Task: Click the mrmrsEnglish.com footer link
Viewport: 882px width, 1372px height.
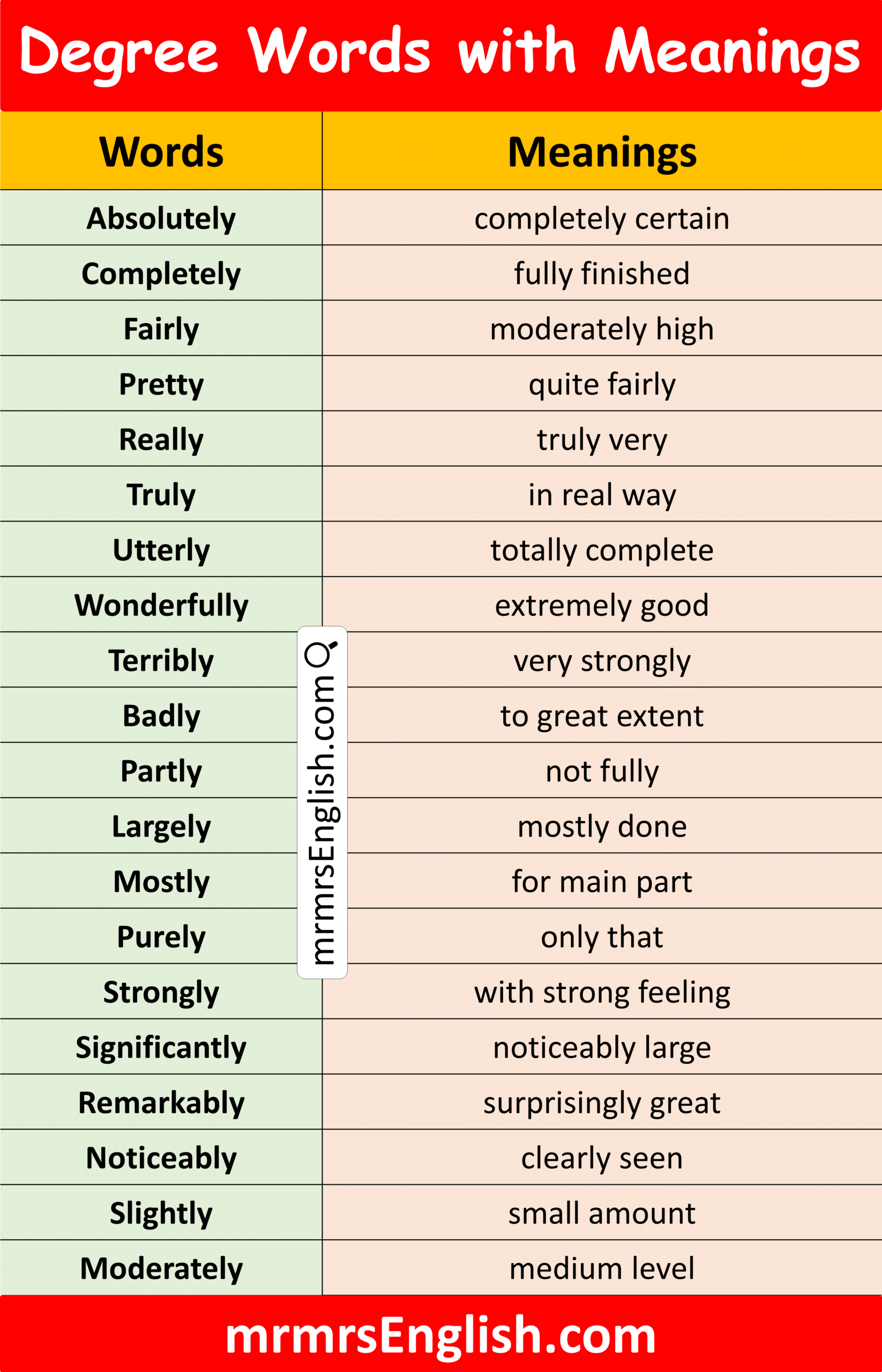Action: tap(440, 1336)
